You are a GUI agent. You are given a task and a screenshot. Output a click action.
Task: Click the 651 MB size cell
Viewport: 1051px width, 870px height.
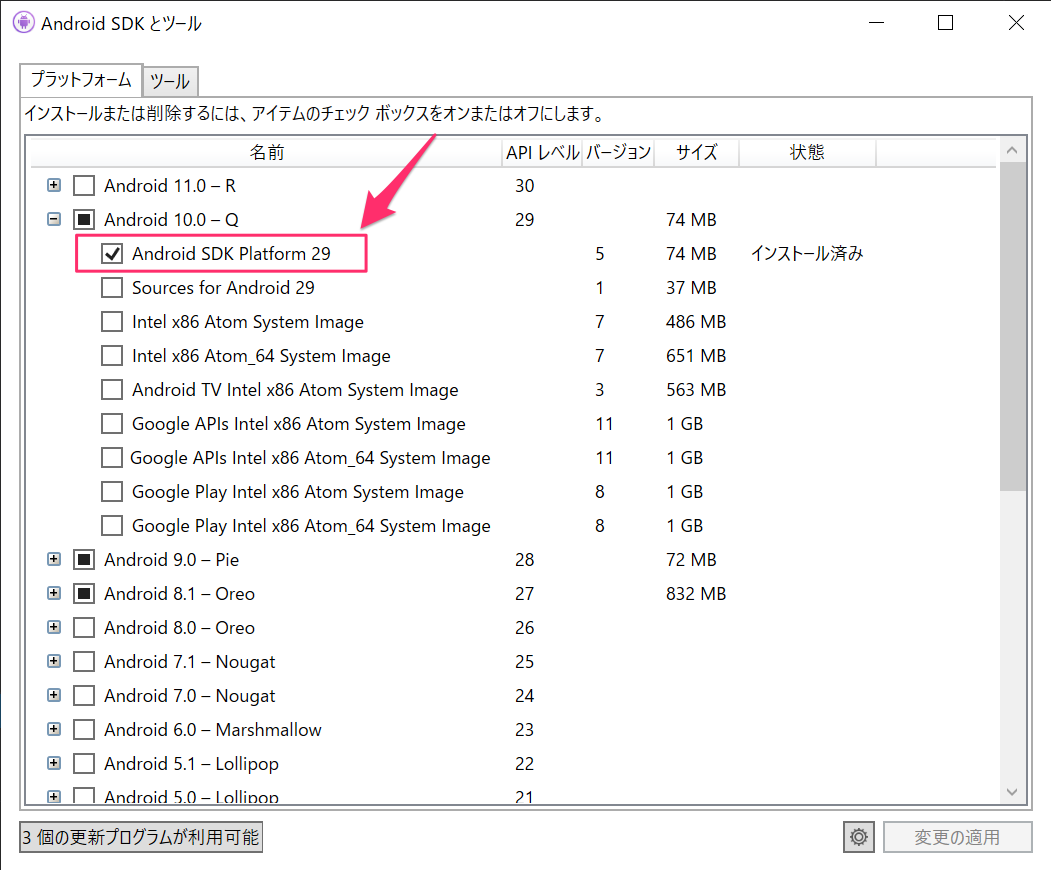tap(696, 355)
